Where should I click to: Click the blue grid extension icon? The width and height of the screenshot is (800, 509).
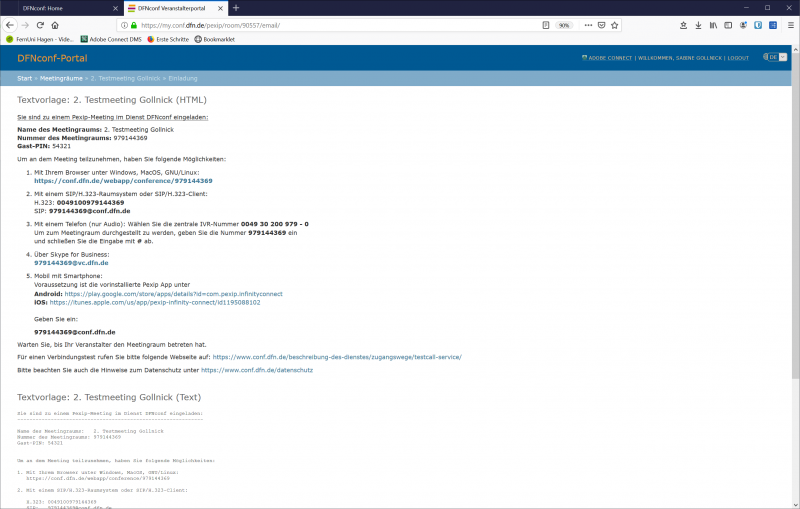pos(773,25)
